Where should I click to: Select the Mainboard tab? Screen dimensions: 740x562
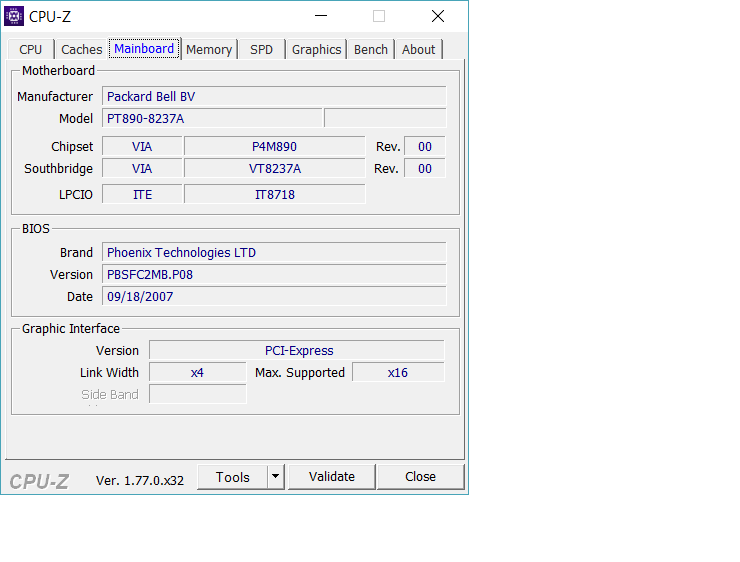coord(144,49)
